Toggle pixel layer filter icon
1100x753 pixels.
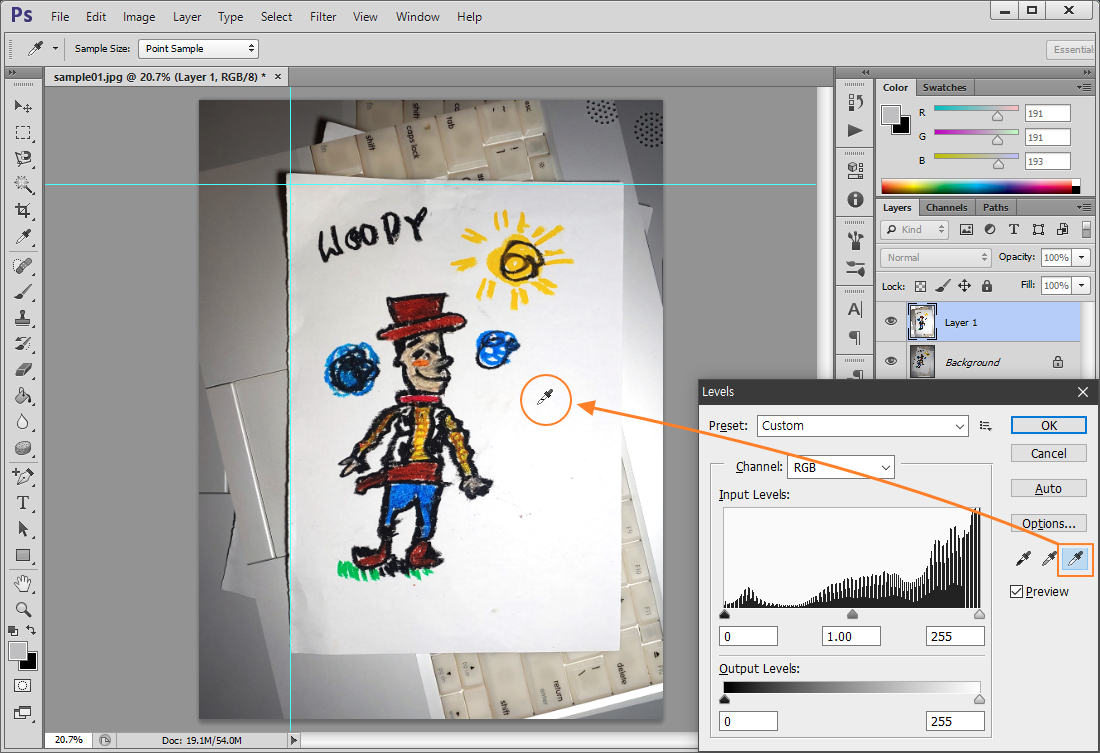(966, 229)
